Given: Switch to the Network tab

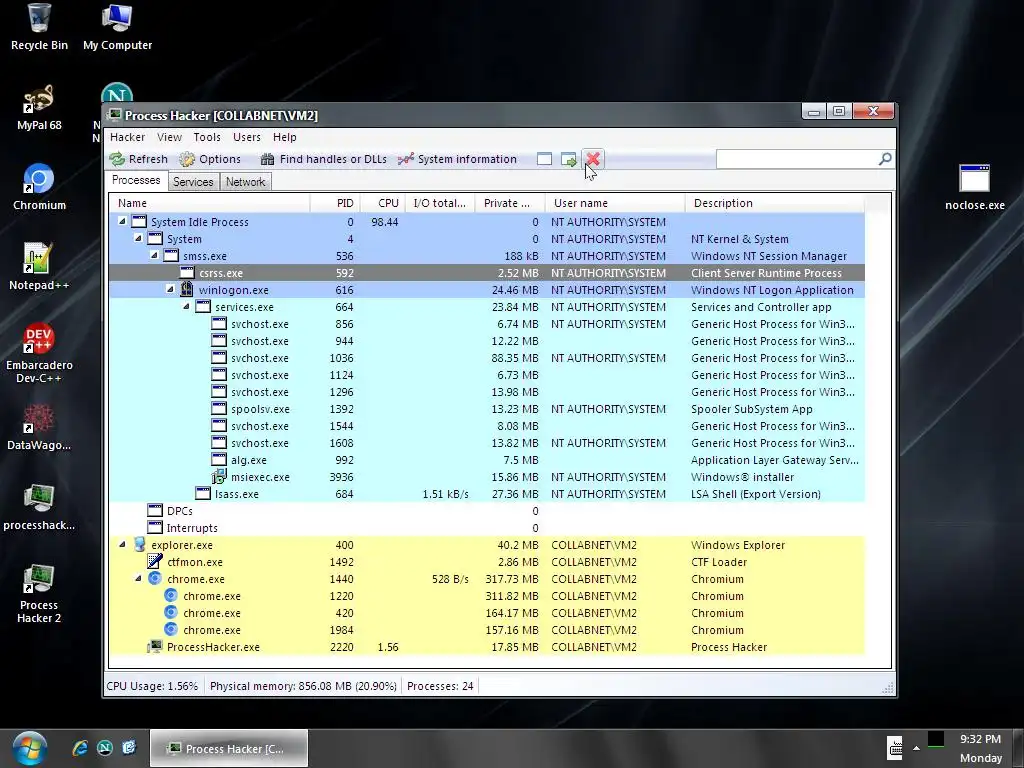Looking at the screenshot, I should coord(246,182).
